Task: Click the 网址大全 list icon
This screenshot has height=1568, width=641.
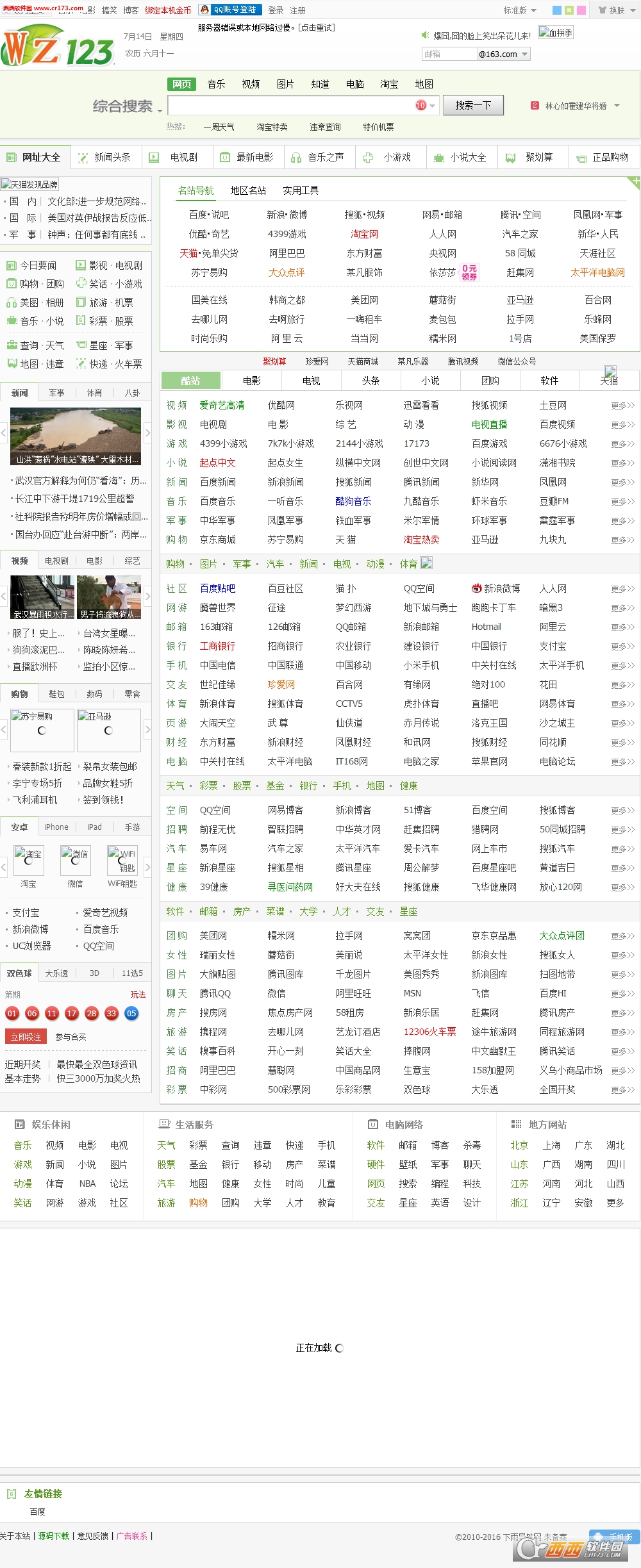Action: tap(12, 158)
